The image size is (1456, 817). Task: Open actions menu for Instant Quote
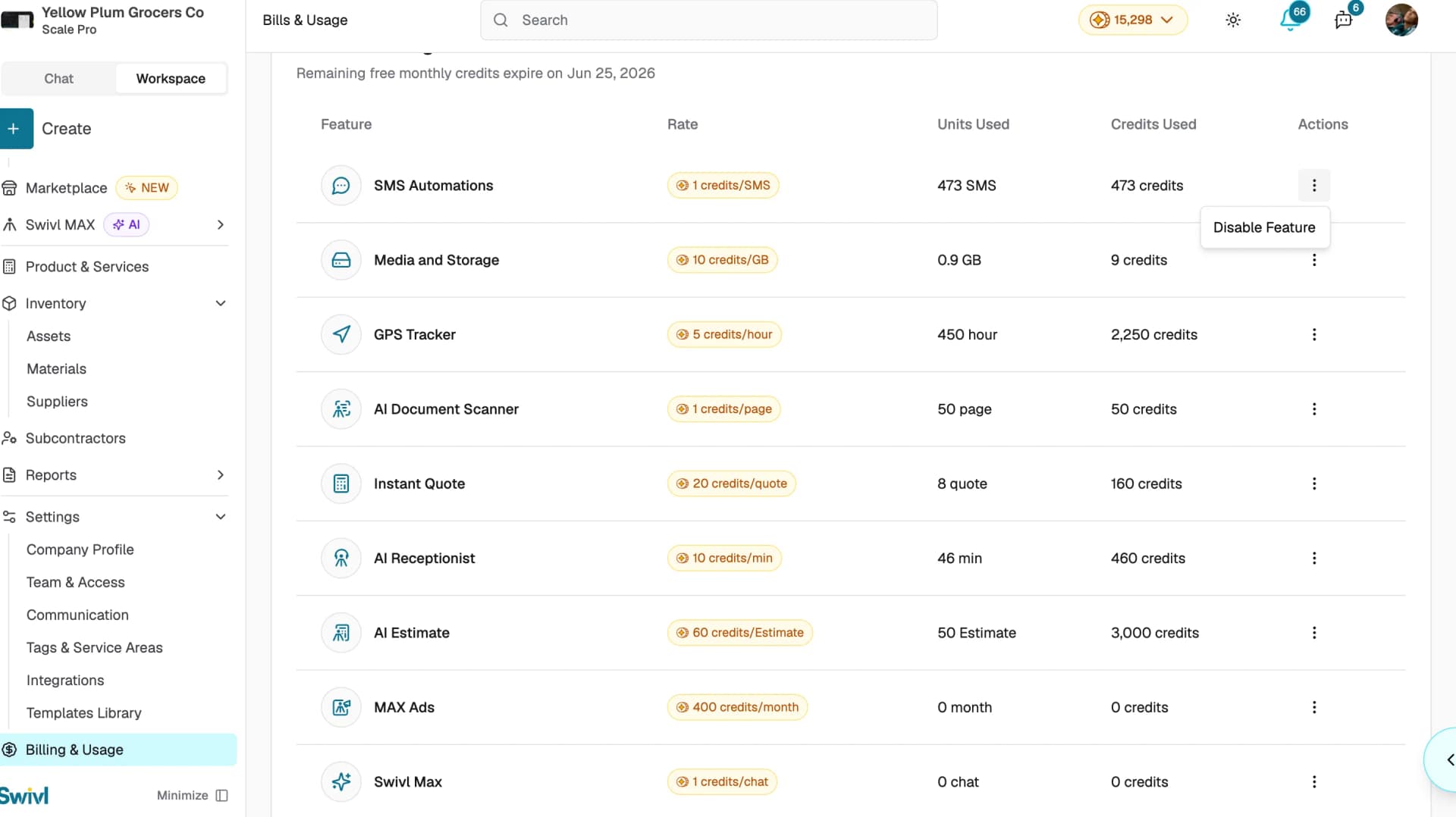click(x=1314, y=484)
